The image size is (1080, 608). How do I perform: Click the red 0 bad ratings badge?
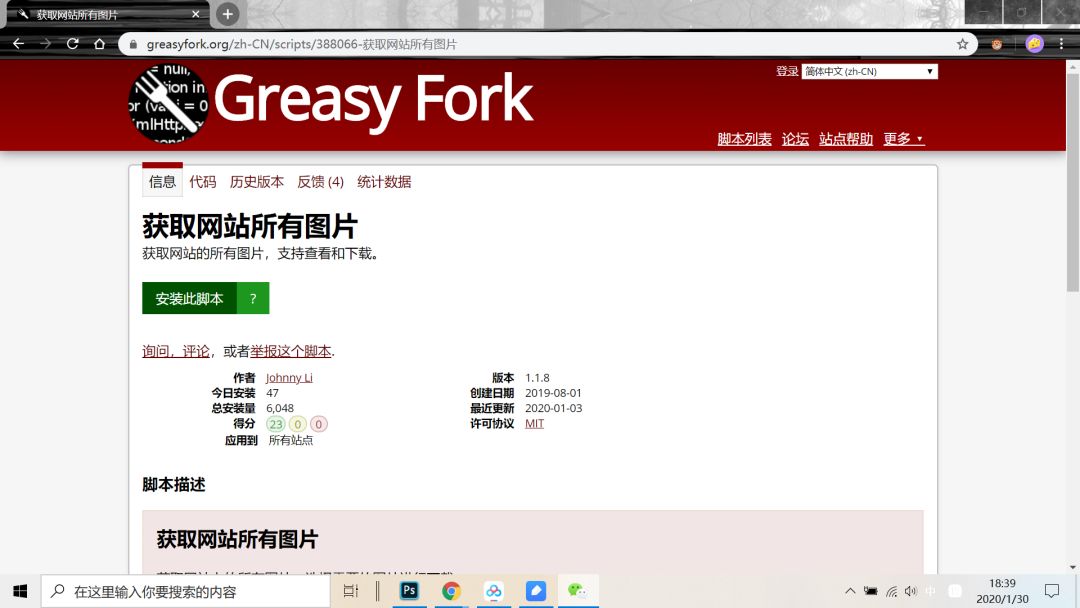tap(318, 424)
